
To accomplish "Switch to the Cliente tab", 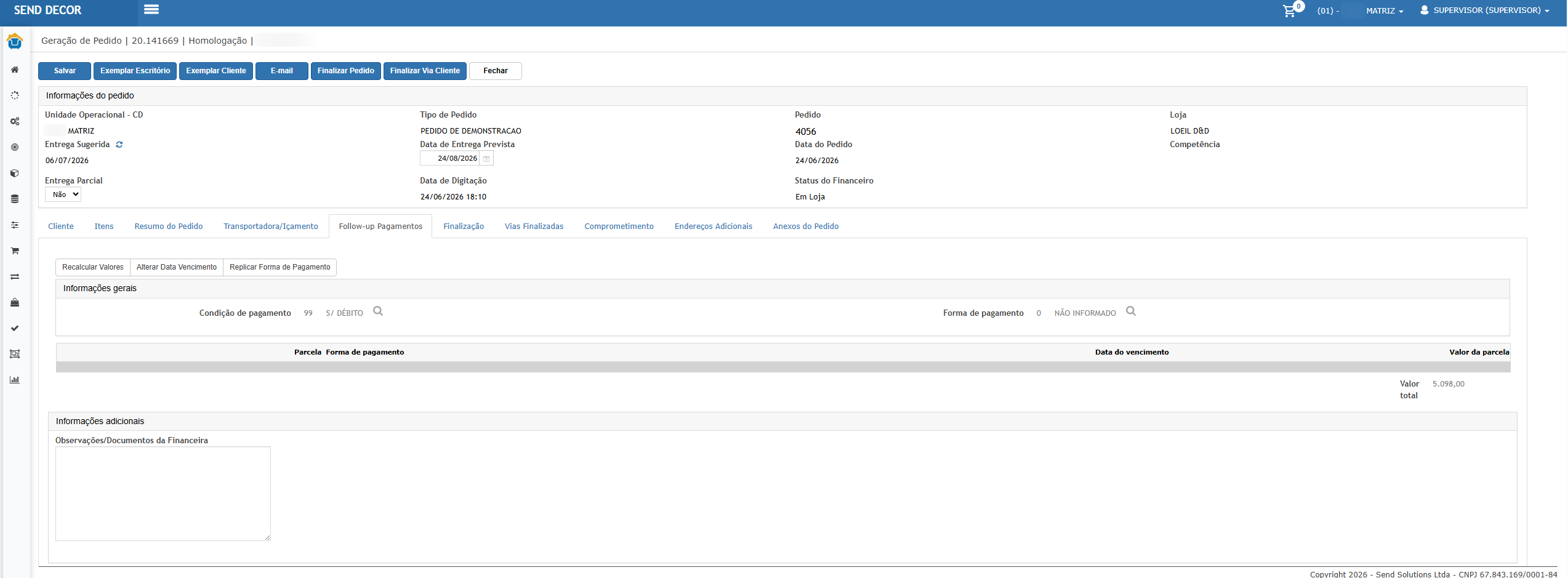I will pos(61,227).
